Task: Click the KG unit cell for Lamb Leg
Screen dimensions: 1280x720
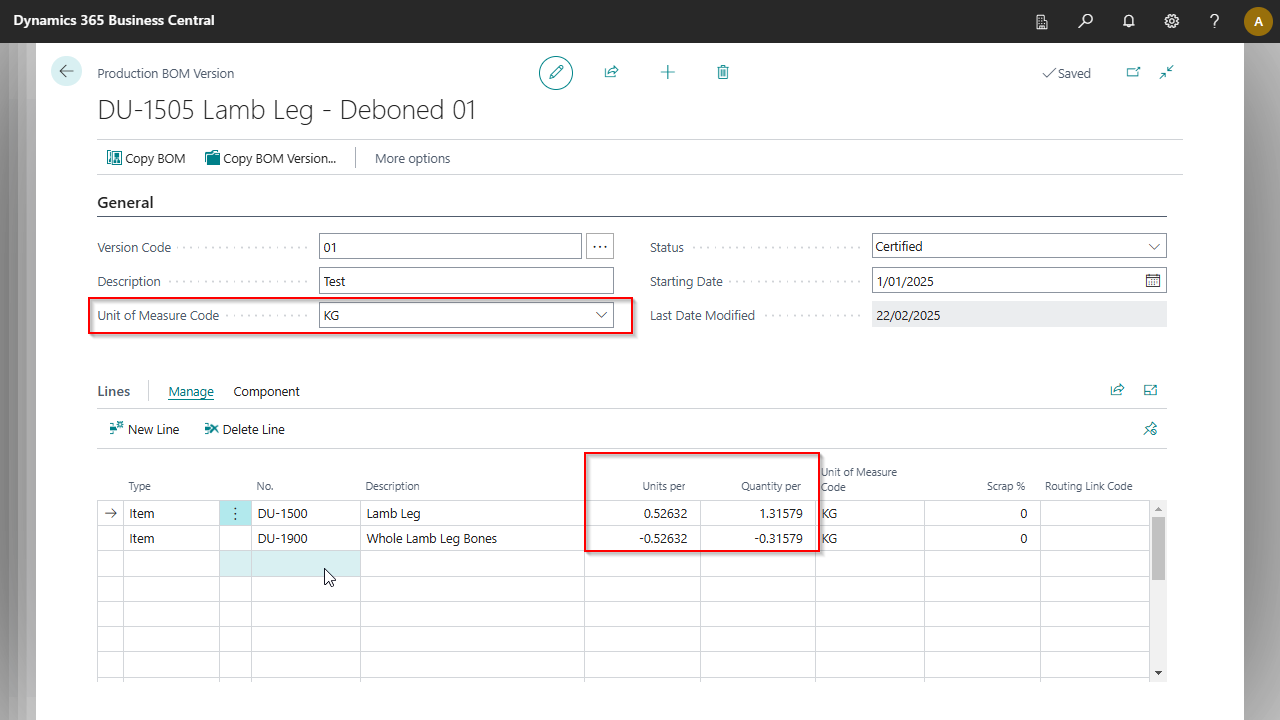Action: (870, 513)
